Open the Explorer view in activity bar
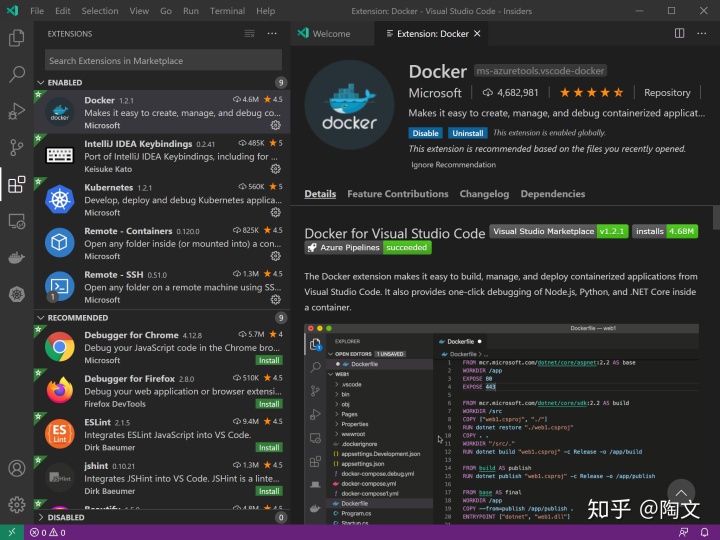This screenshot has height=540, width=720. pos(17,38)
